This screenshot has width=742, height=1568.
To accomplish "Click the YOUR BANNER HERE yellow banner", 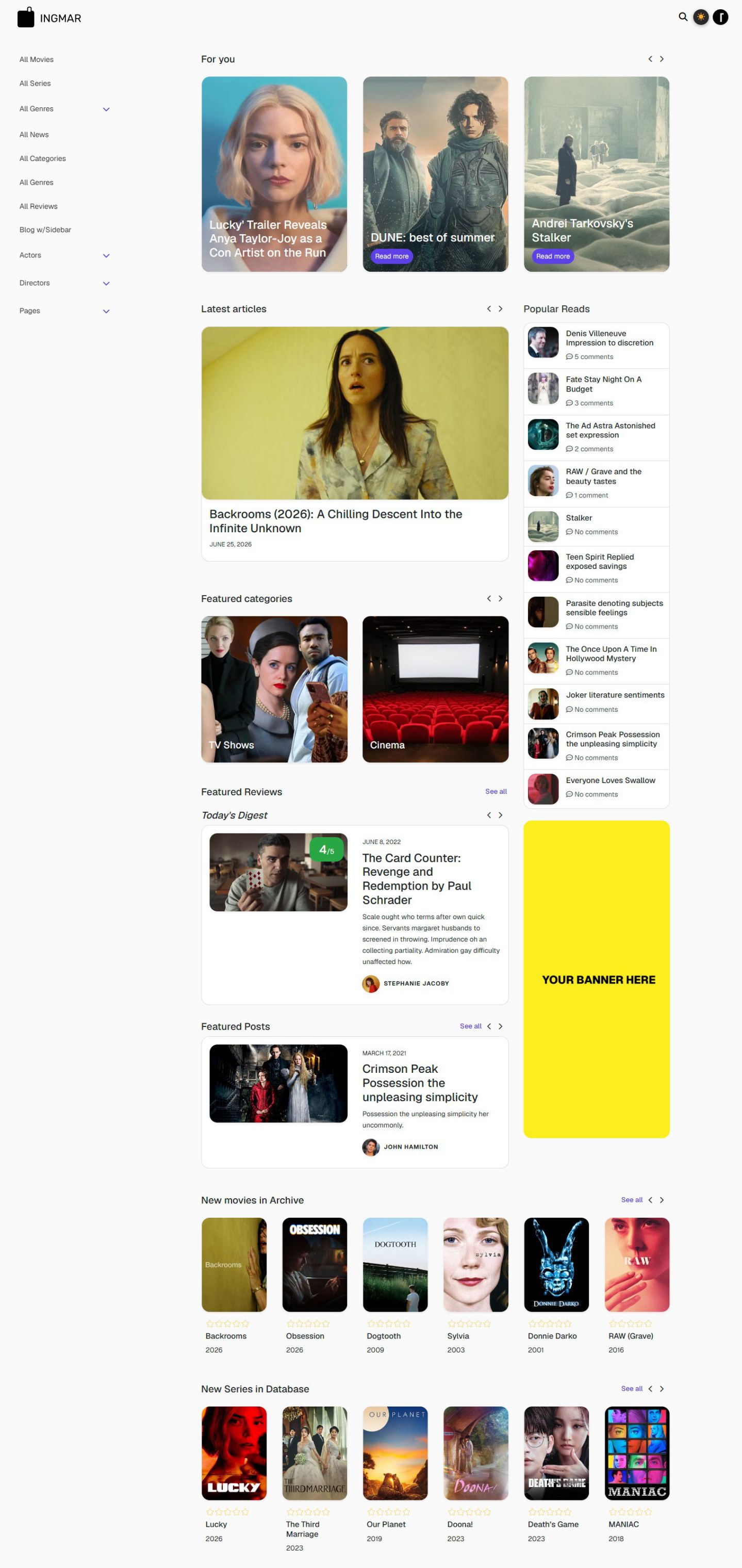I will point(597,979).
